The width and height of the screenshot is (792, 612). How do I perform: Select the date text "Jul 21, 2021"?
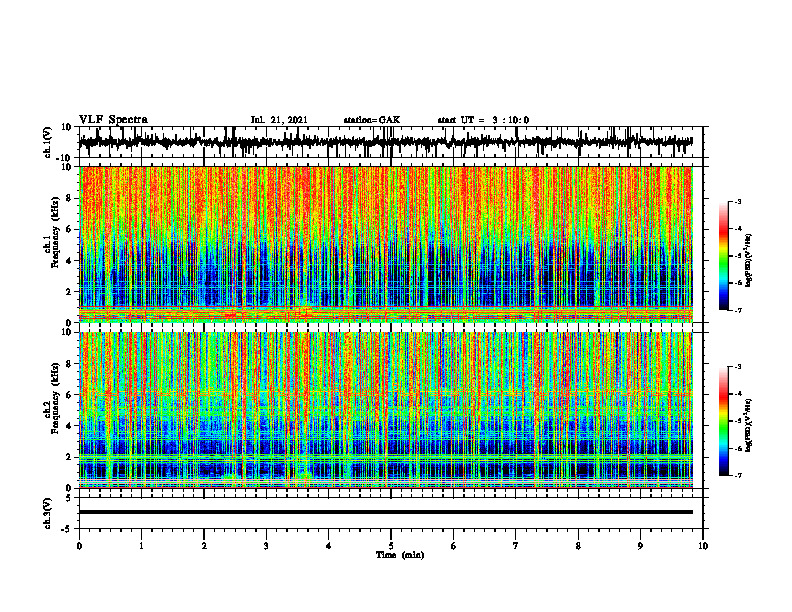[279, 120]
